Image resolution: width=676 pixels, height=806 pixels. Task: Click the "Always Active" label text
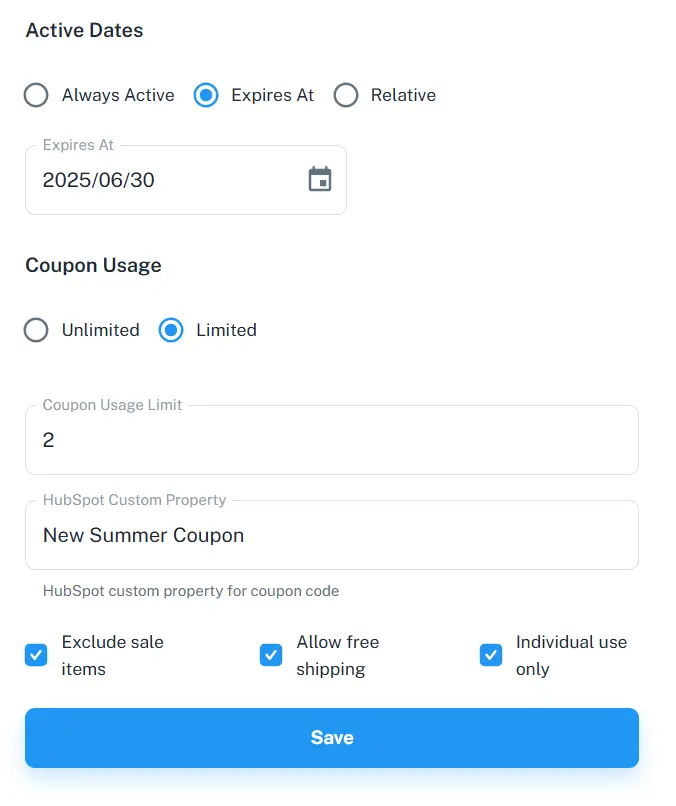[x=118, y=95]
